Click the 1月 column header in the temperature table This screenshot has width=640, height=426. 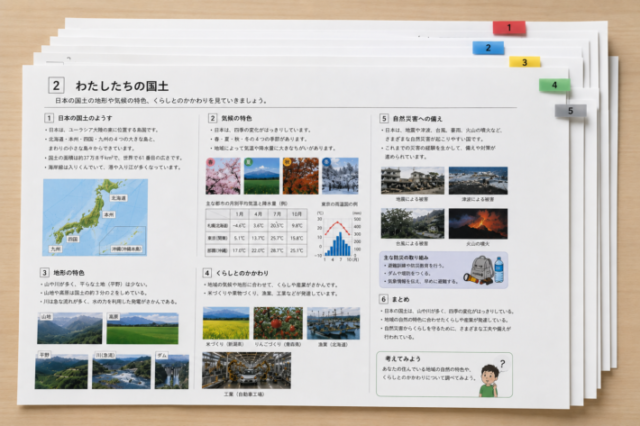[x=239, y=214]
